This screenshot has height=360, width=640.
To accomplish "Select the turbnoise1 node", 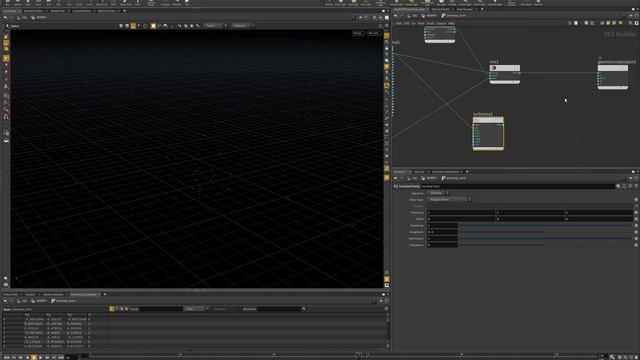I will coord(488,133).
